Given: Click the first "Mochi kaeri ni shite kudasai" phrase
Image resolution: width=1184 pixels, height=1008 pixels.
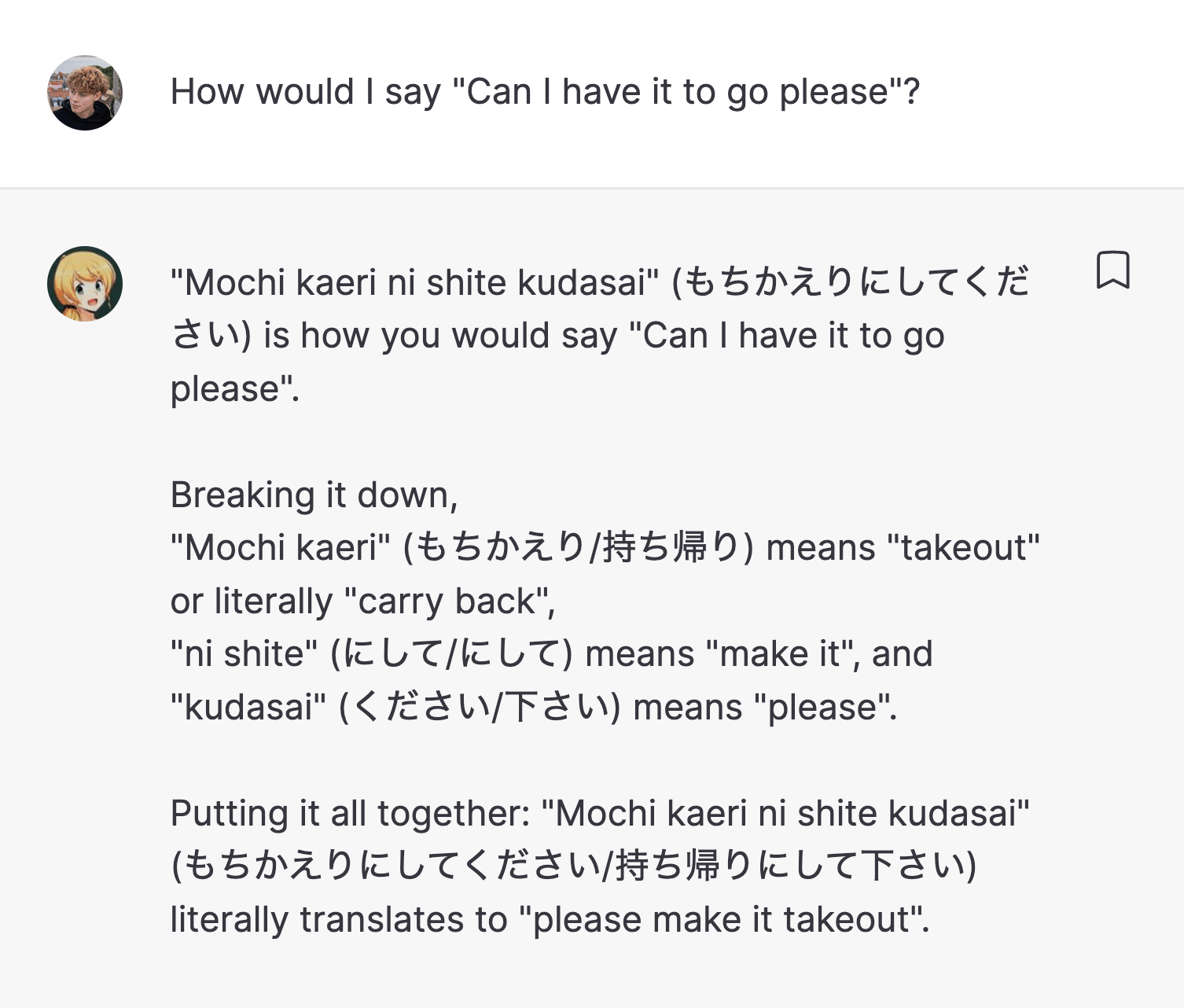Looking at the screenshot, I should 415,283.
